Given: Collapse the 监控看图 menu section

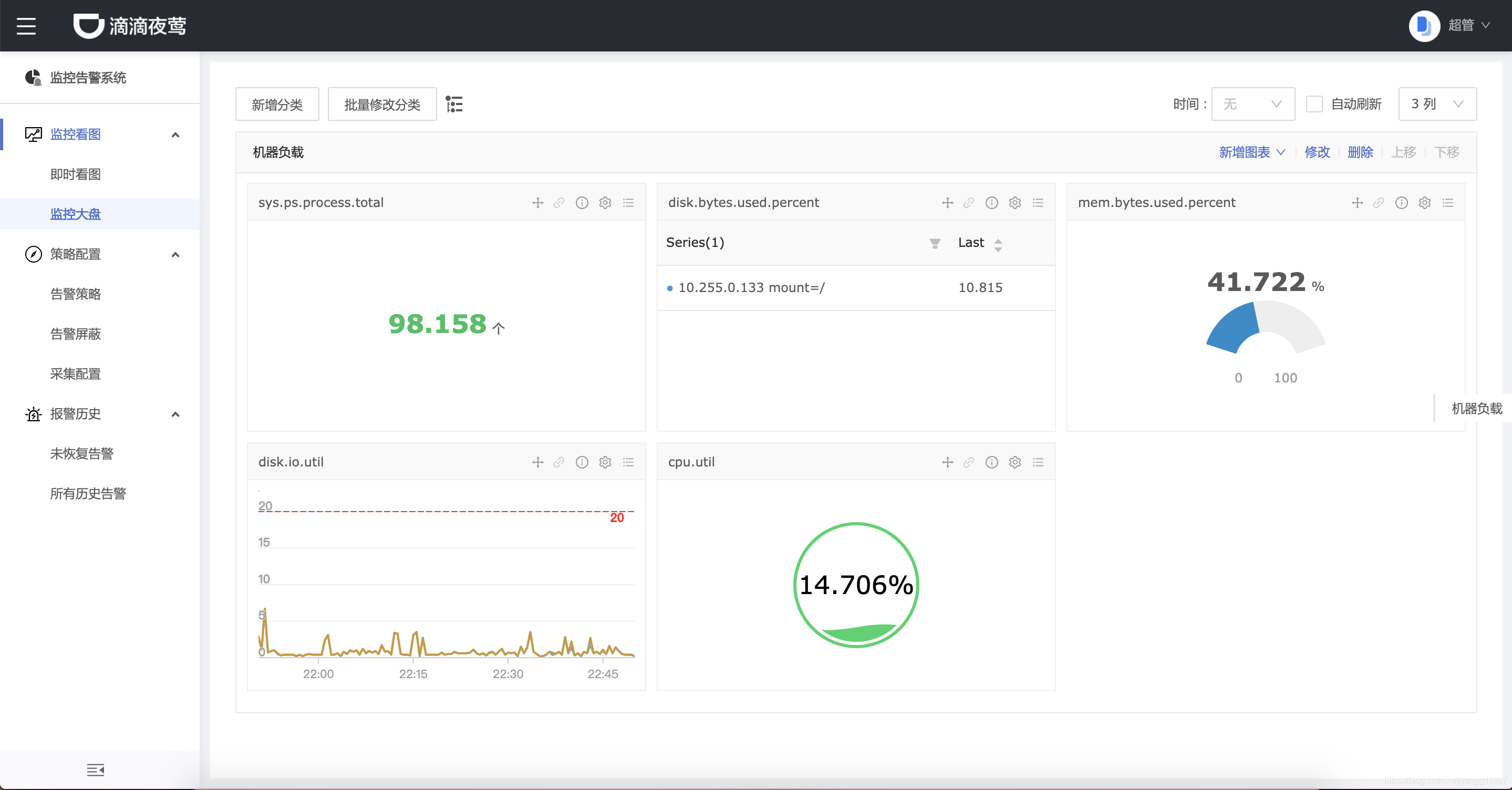Looking at the screenshot, I should (175, 134).
